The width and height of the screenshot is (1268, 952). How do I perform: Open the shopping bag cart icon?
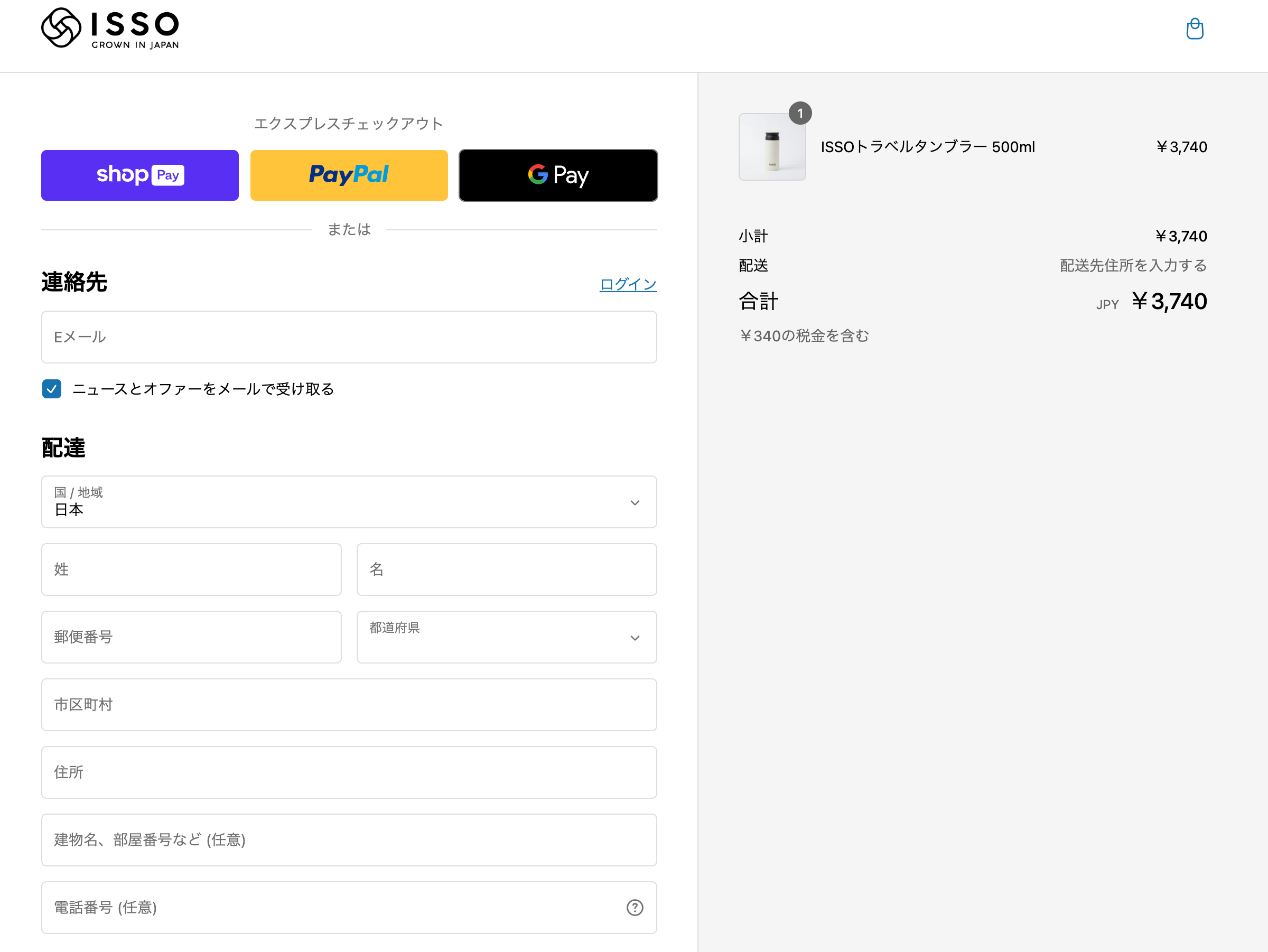click(1194, 29)
